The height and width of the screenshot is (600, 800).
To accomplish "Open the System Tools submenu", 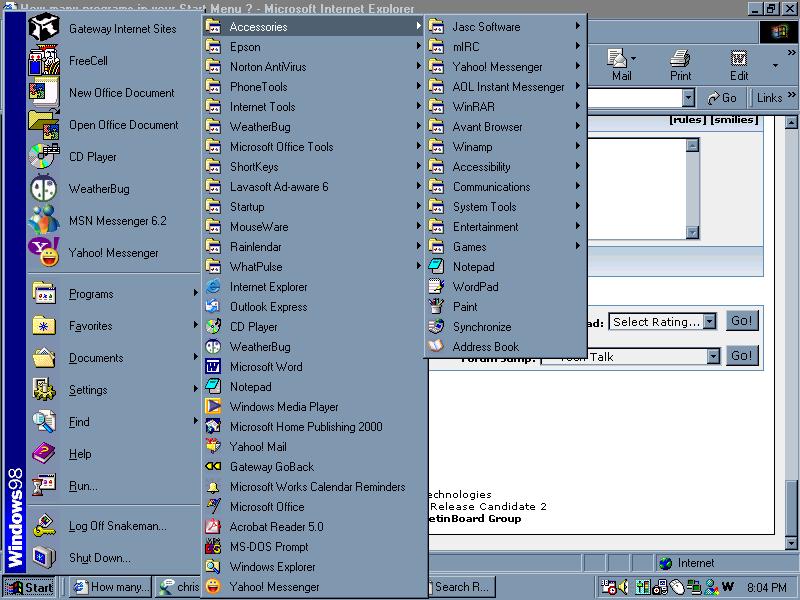I will coord(505,207).
